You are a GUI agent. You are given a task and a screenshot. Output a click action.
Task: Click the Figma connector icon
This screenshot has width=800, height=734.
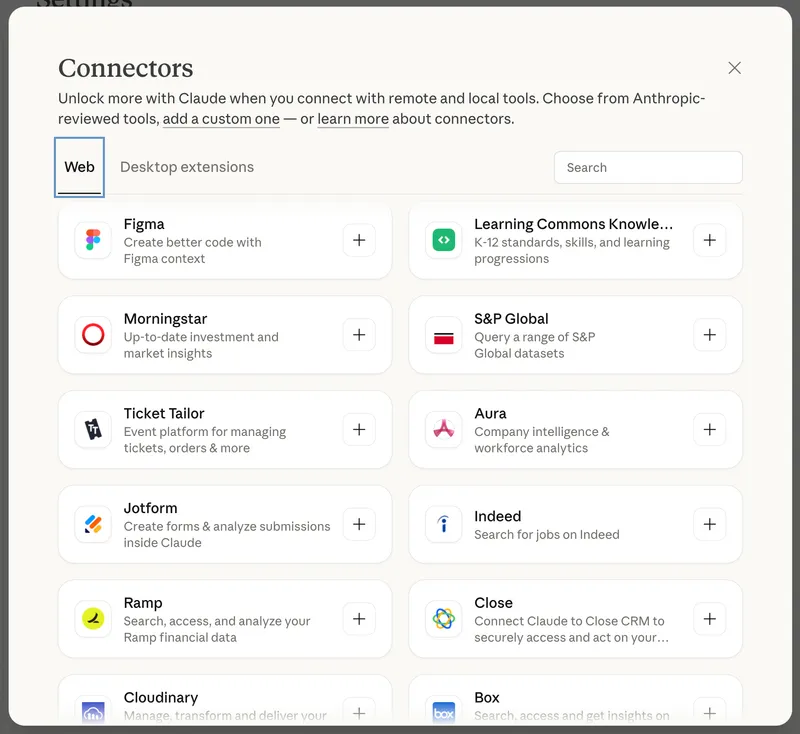pyautogui.click(x=92, y=240)
